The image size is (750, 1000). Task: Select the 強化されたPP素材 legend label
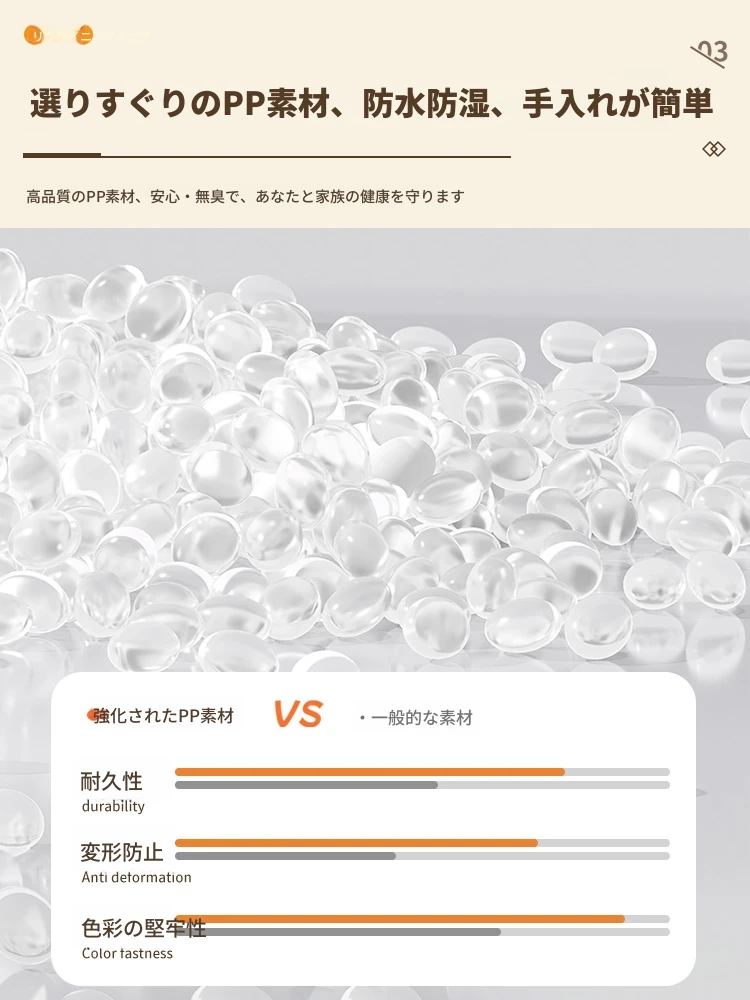(164, 716)
